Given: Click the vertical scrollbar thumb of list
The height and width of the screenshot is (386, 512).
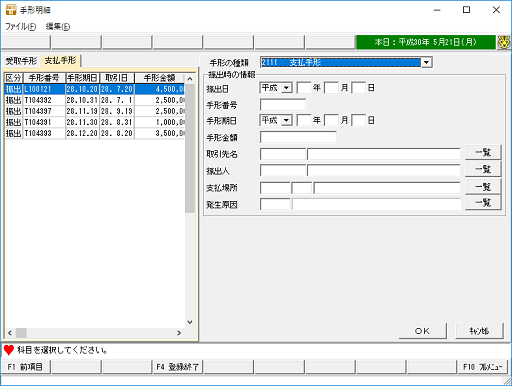Looking at the screenshot, I should (190, 148).
